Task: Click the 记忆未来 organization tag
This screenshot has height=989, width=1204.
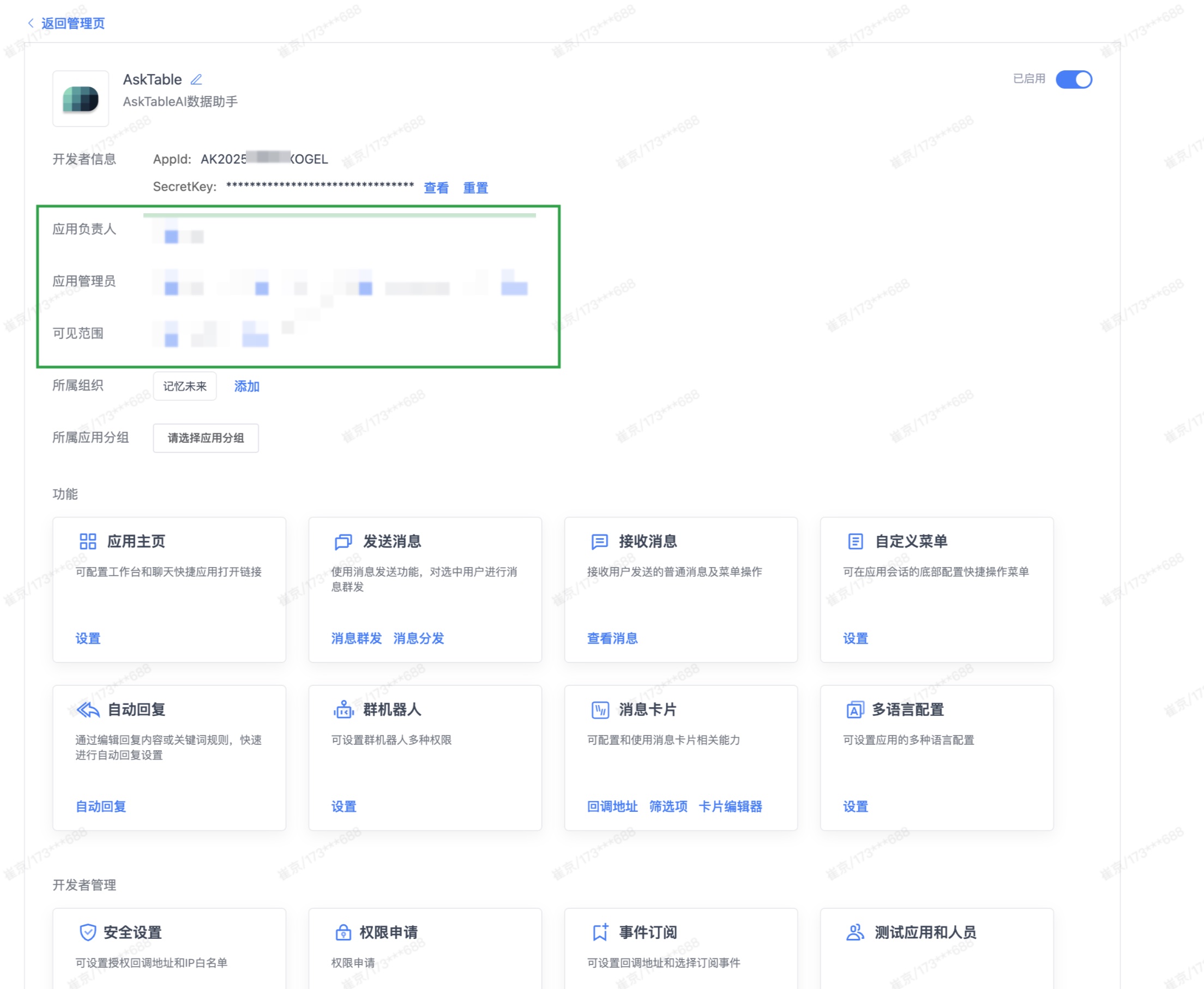Action: click(185, 386)
